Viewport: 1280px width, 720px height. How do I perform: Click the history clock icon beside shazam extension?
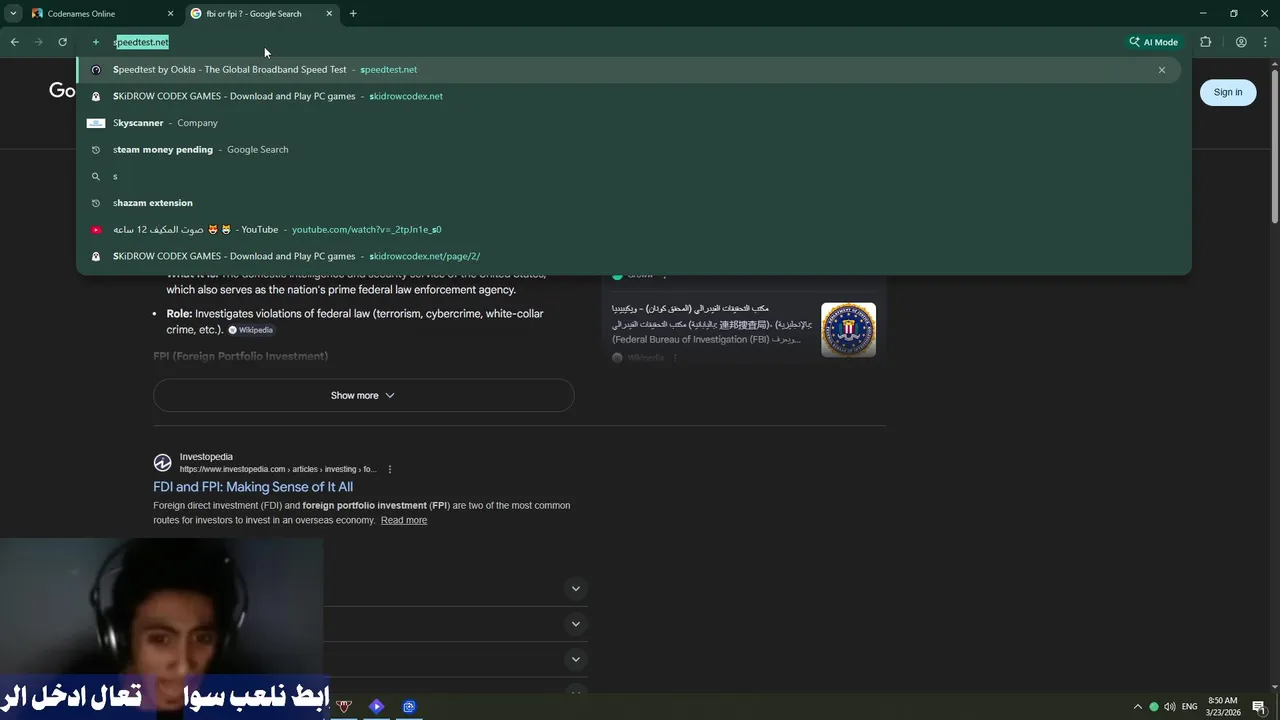[96, 203]
